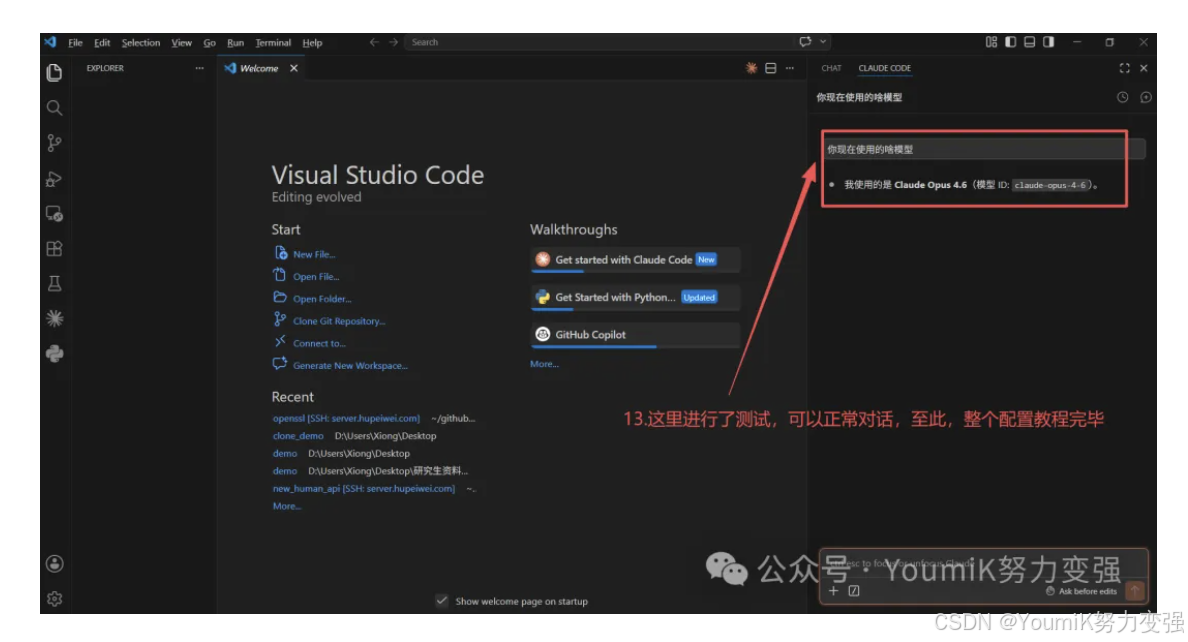
Task: Open the Terminal menu
Action: 273,42
